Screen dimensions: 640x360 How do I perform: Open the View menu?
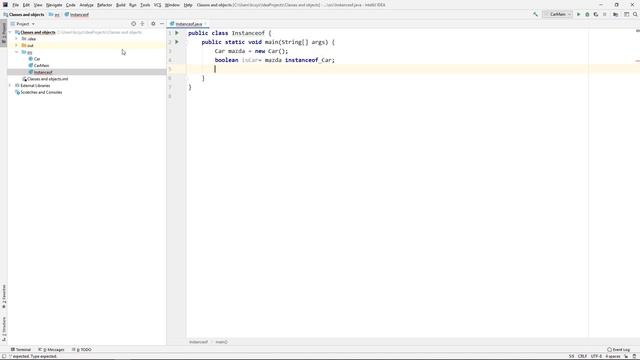(38, 5)
